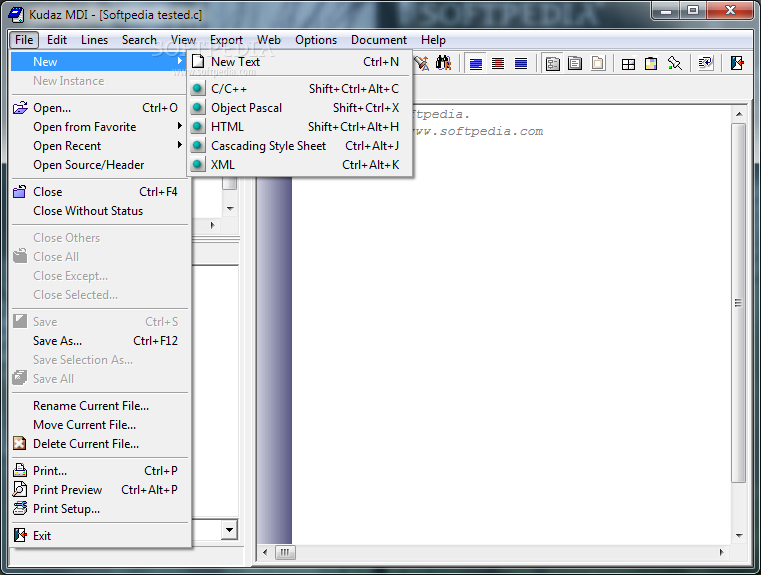
Task: Click the word-wrap arrow toolbar icon
Action: tap(705, 64)
